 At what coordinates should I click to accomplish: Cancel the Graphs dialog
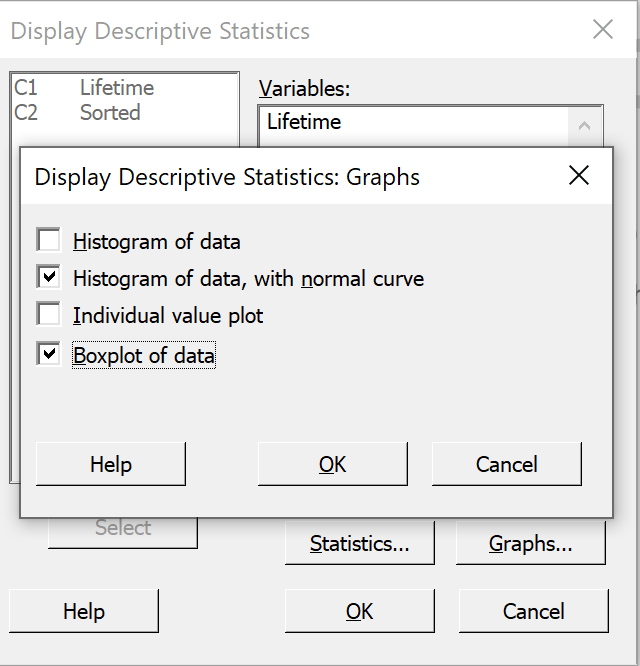coord(507,464)
